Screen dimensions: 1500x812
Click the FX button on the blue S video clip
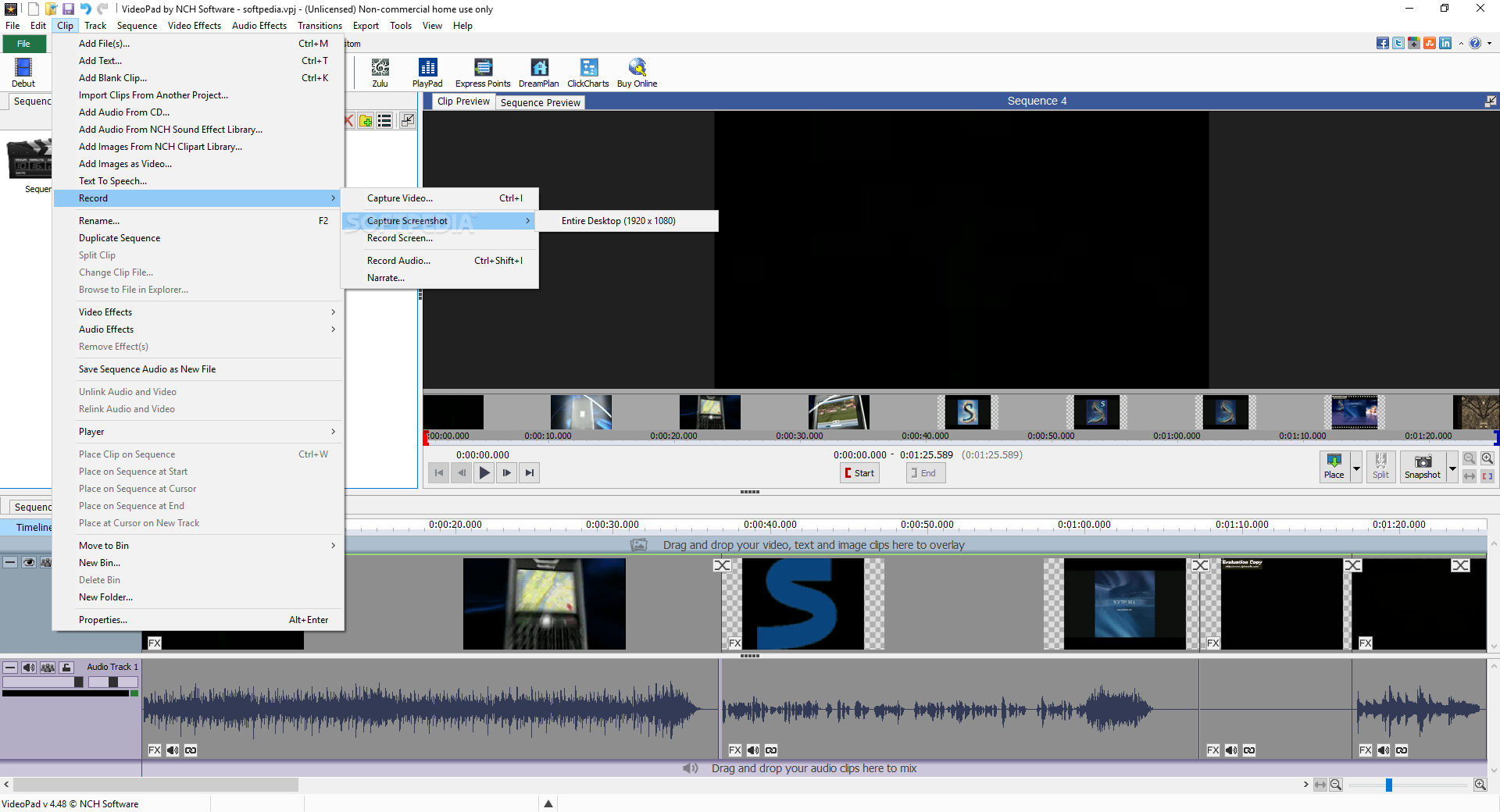click(735, 643)
